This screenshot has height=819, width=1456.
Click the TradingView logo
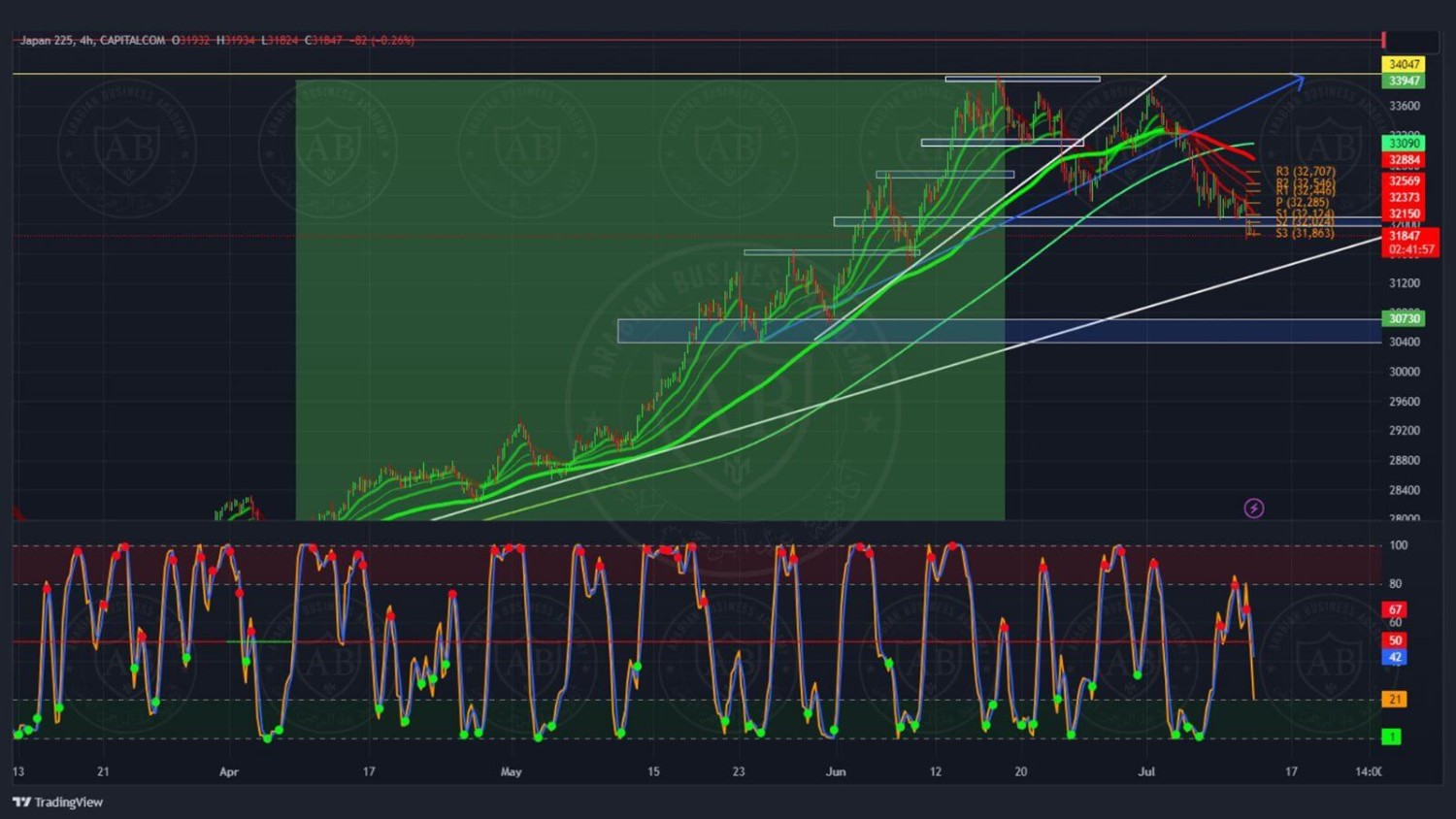click(x=58, y=803)
